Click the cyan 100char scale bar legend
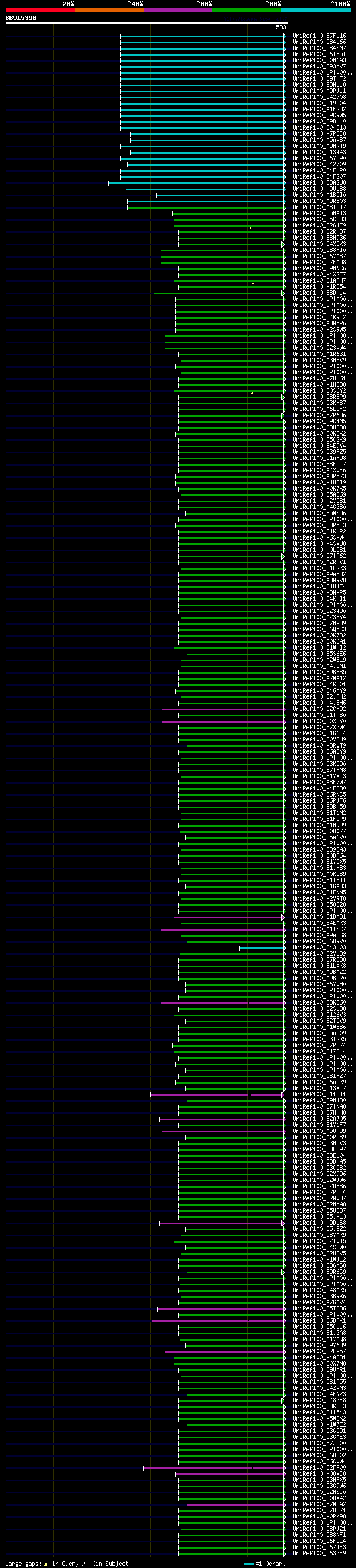Screen dimensions: 356x1568 coord(248,1564)
